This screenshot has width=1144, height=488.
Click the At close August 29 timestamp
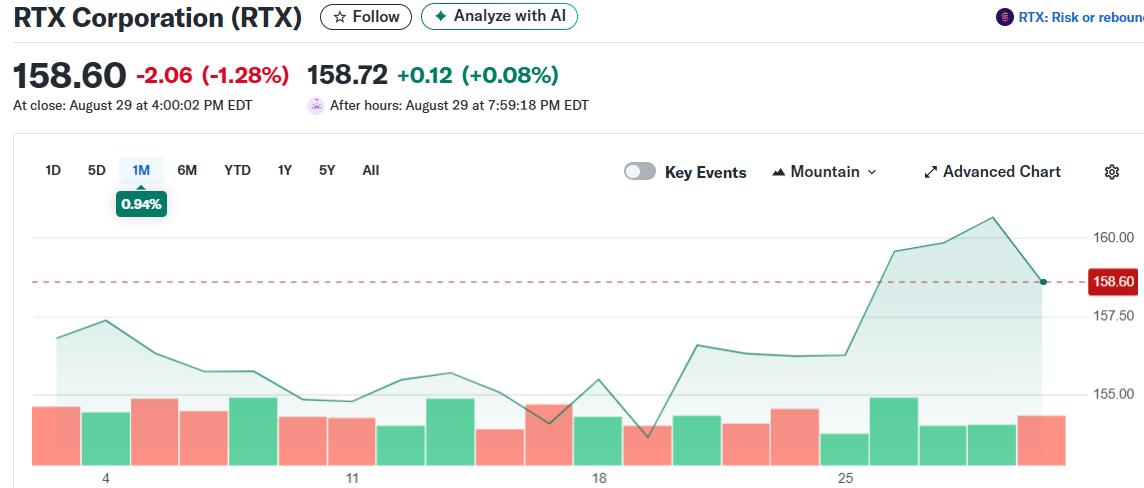tap(133, 105)
